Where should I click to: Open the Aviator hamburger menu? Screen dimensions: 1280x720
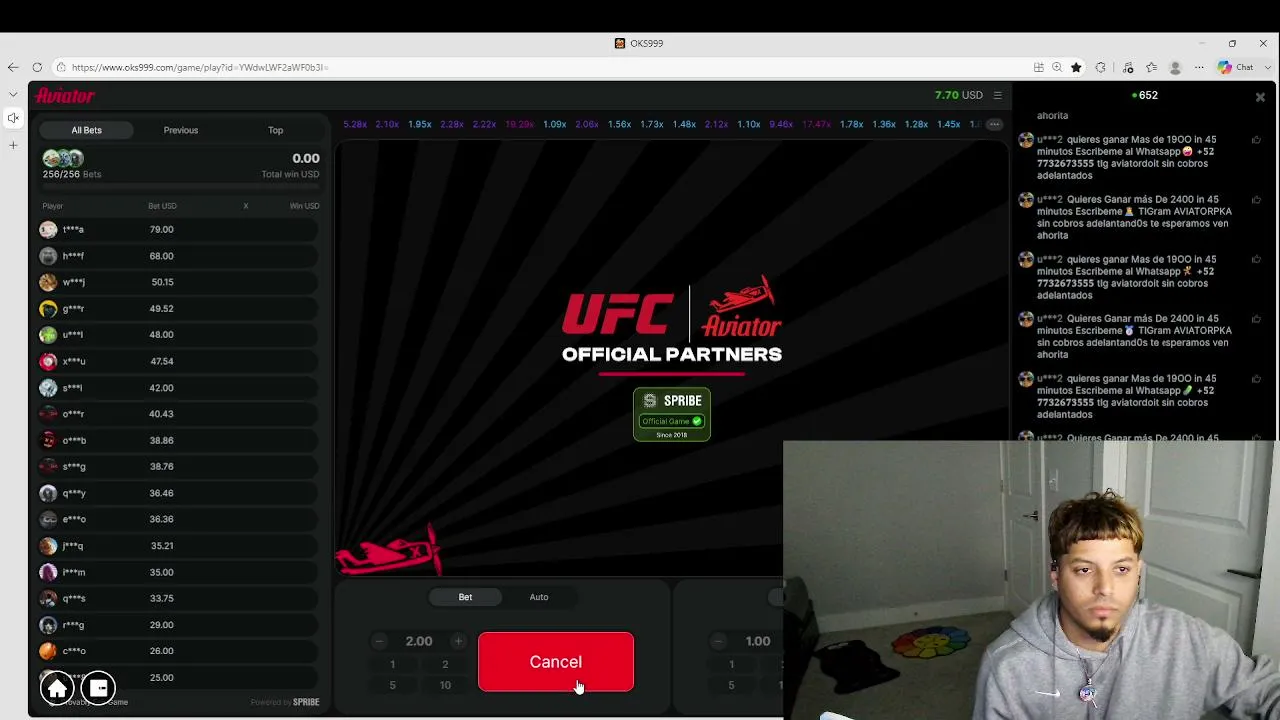click(x=997, y=95)
